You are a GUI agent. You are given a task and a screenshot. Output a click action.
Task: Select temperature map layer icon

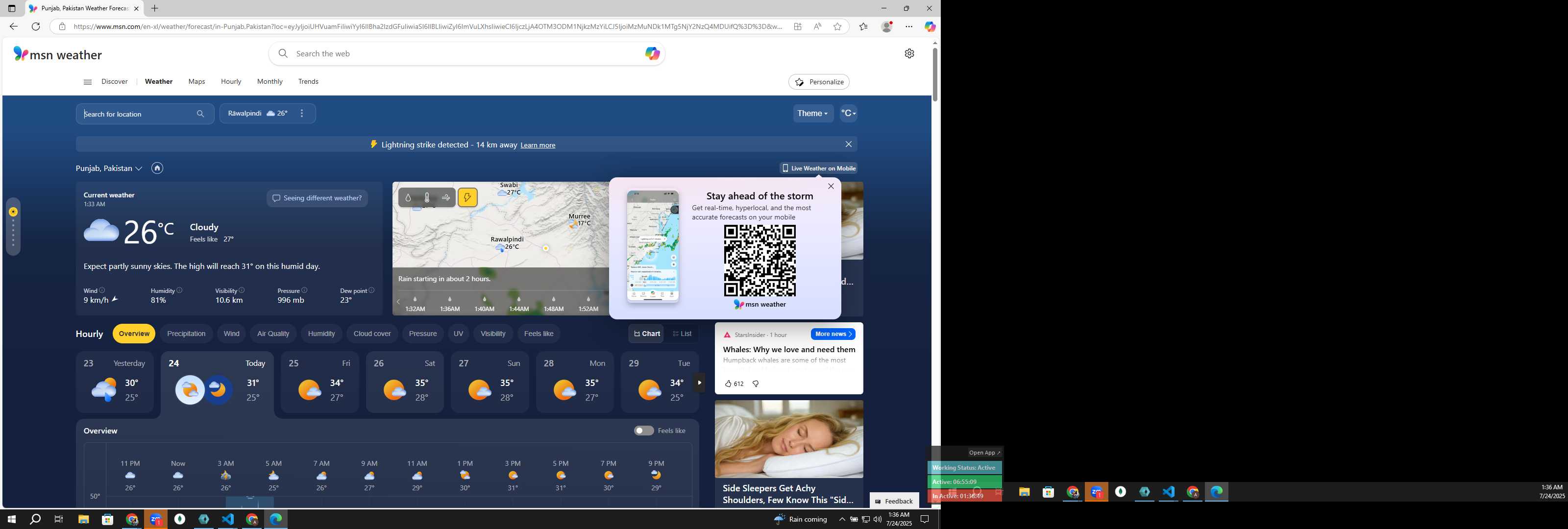[x=427, y=197]
